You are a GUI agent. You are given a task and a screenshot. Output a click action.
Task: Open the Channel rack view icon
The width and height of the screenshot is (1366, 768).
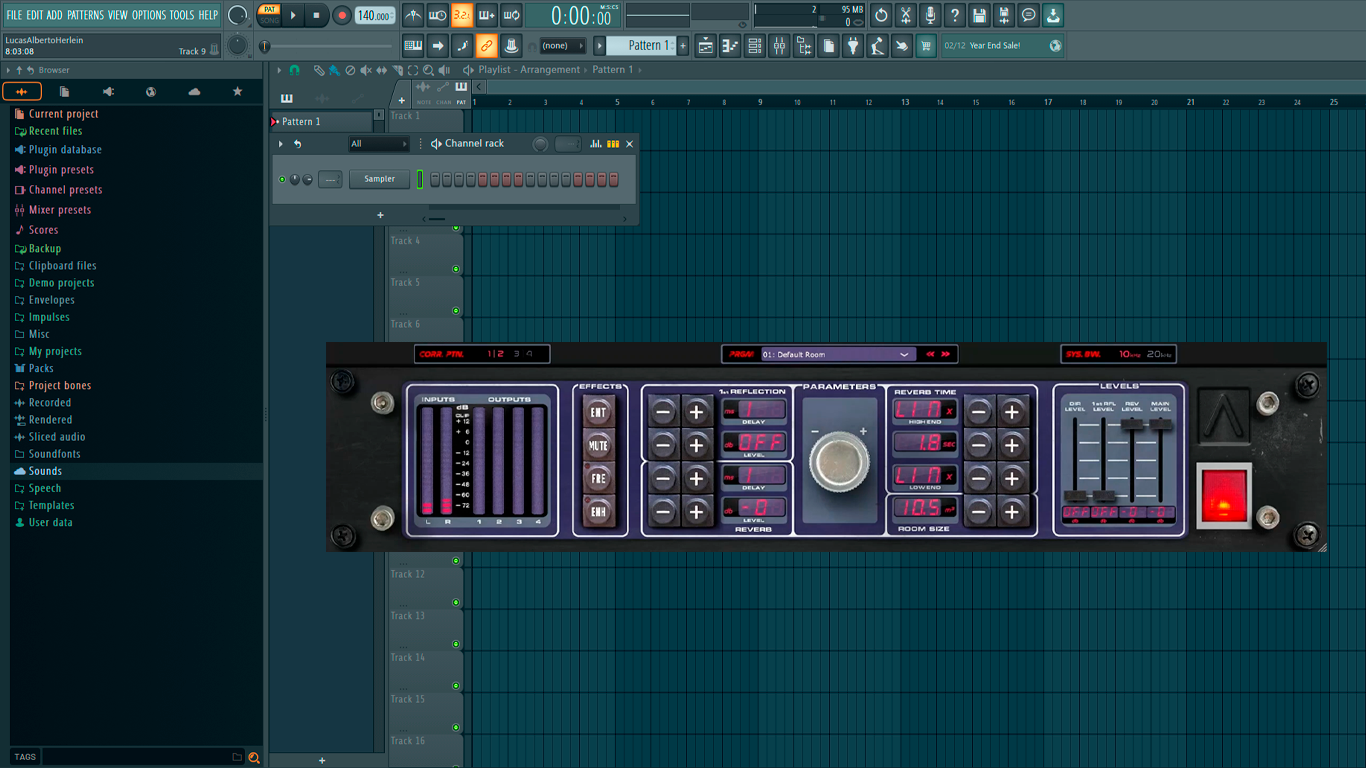point(755,45)
